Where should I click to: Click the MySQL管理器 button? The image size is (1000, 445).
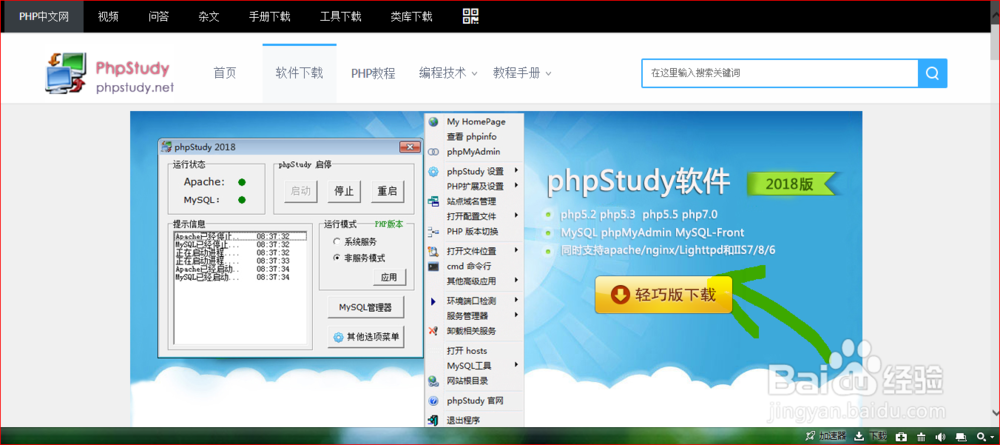point(366,307)
